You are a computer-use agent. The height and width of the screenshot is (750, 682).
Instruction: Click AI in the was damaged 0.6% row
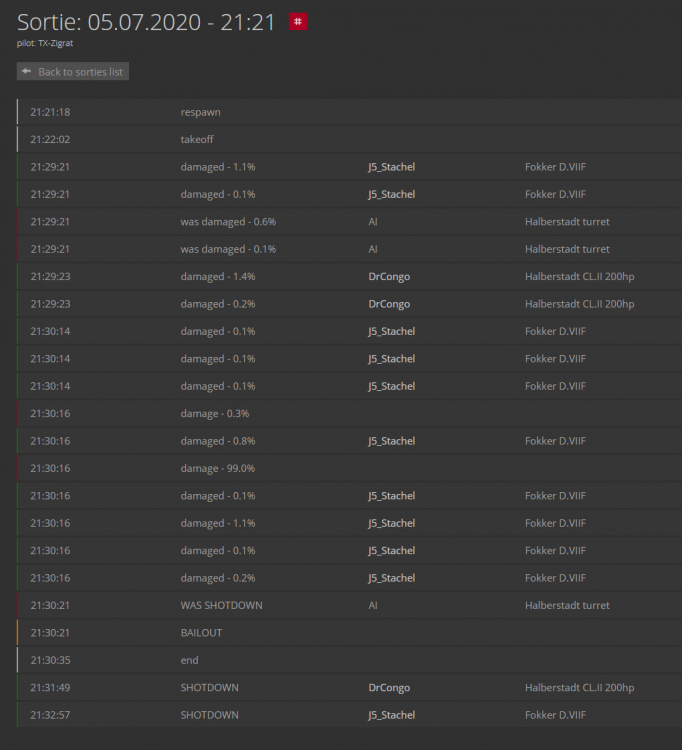tap(373, 222)
